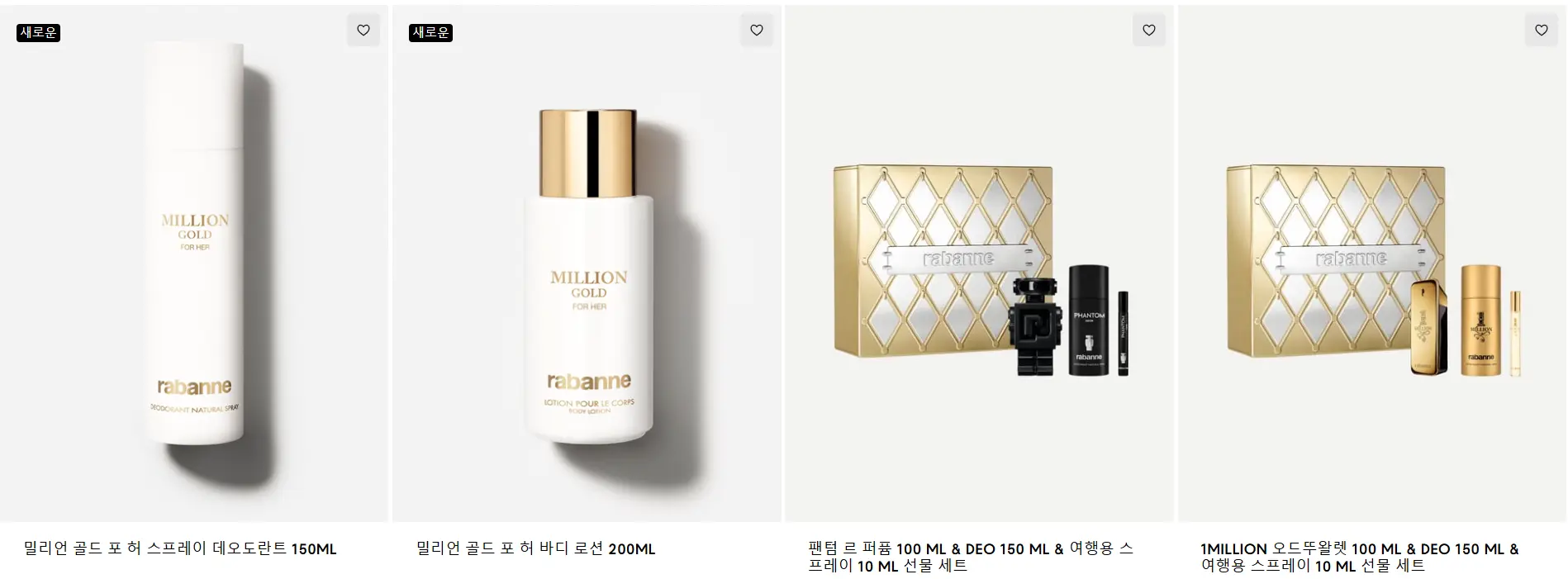Image resolution: width=1568 pixels, height=579 pixels.
Task: Tap heart icon on Phantom gift set
Action: coord(1149,31)
